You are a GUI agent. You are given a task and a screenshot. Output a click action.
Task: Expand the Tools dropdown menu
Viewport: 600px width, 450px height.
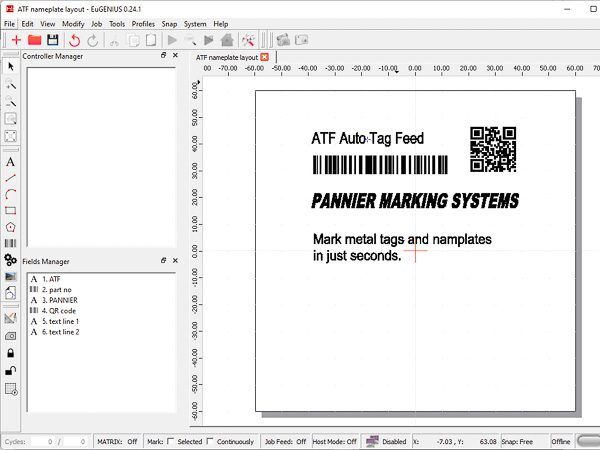click(117, 23)
